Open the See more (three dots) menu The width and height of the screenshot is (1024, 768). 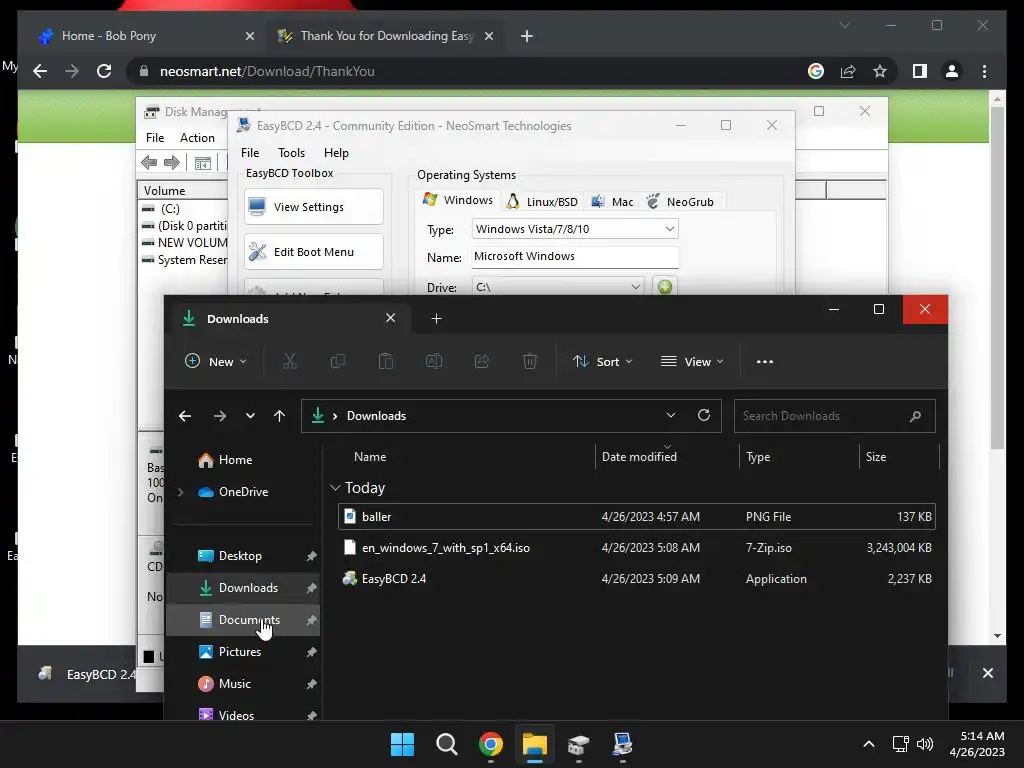click(765, 361)
